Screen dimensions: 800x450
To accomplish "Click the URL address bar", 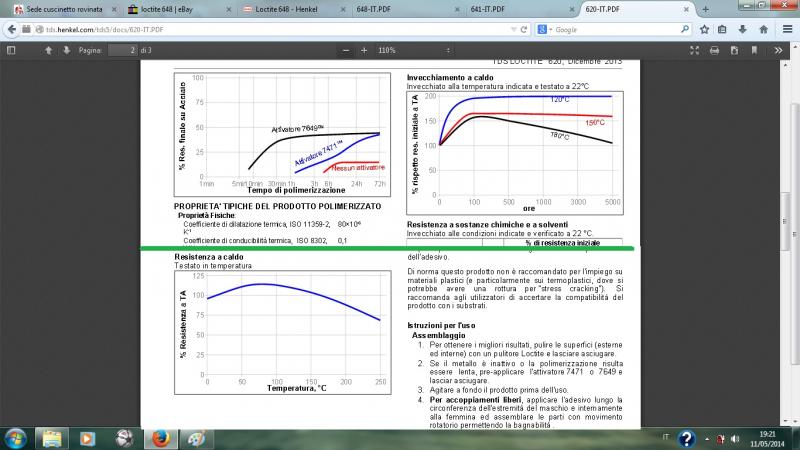I will tap(276, 30).
